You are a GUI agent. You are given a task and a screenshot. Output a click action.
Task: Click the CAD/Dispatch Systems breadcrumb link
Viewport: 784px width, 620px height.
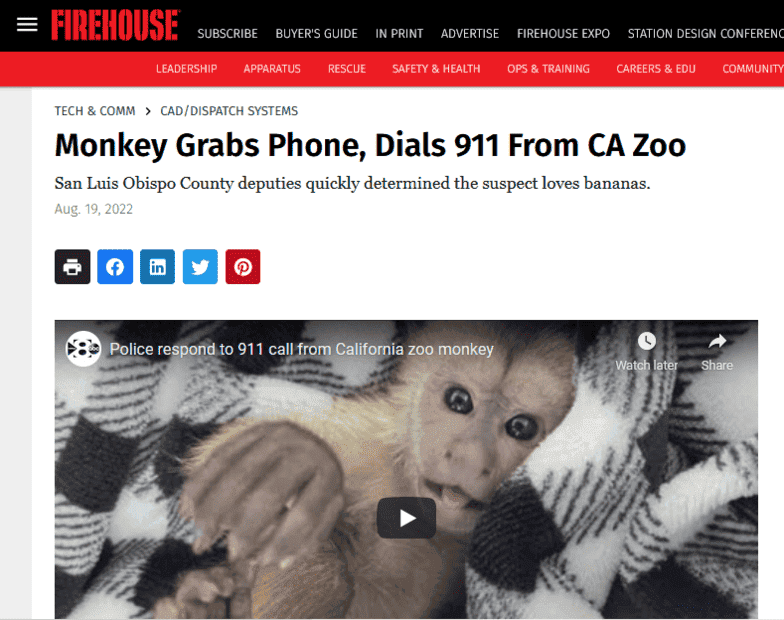click(229, 110)
